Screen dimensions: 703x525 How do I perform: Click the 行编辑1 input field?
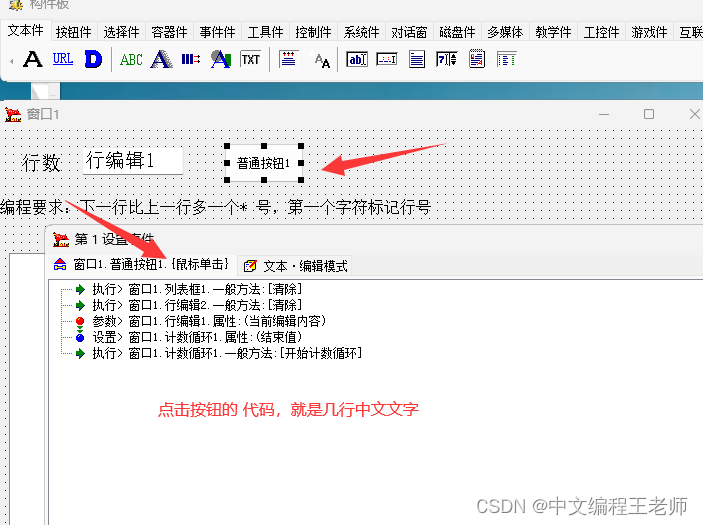133,161
